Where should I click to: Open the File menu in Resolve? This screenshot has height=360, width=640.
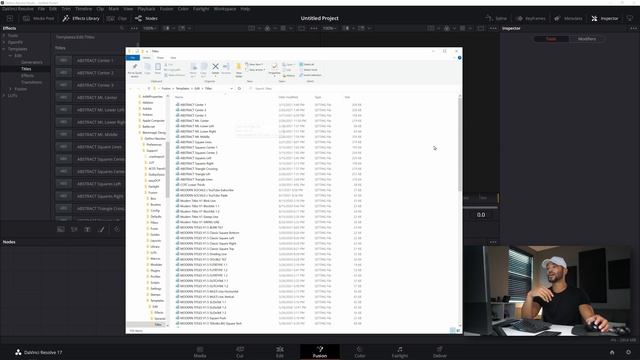pyautogui.click(x=41, y=9)
